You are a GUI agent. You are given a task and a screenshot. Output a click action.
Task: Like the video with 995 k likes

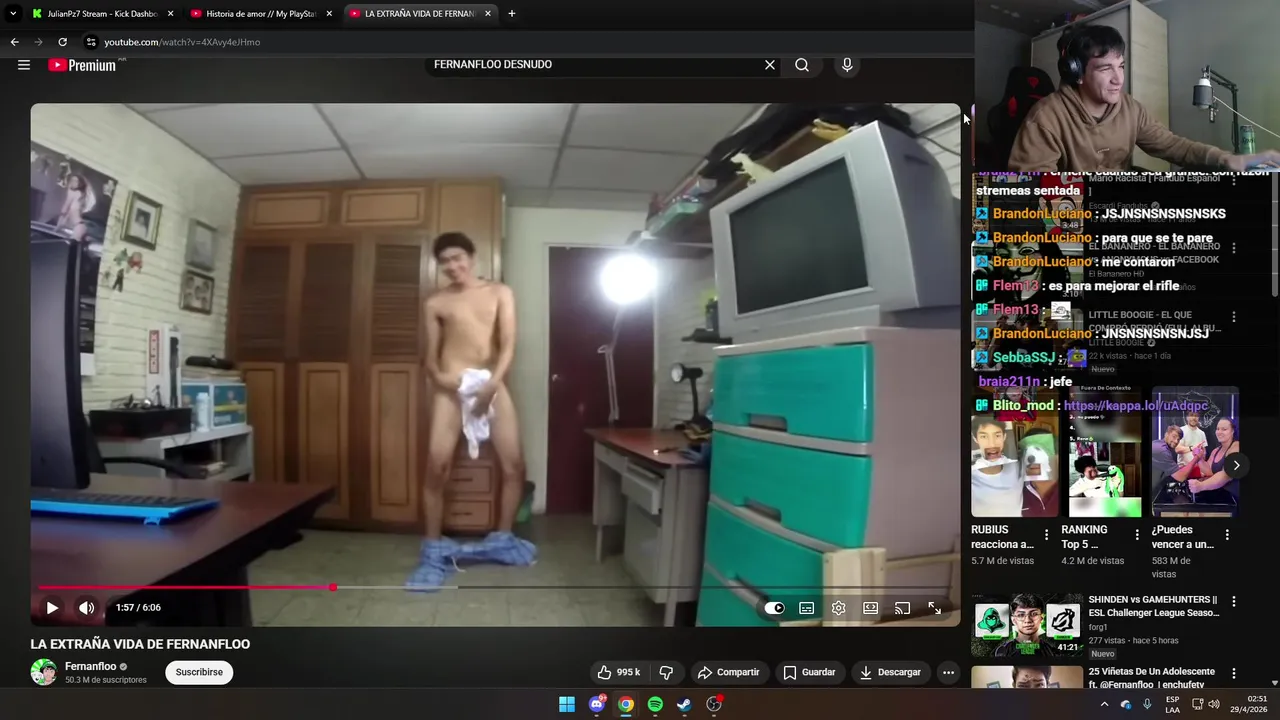pyautogui.click(x=619, y=672)
